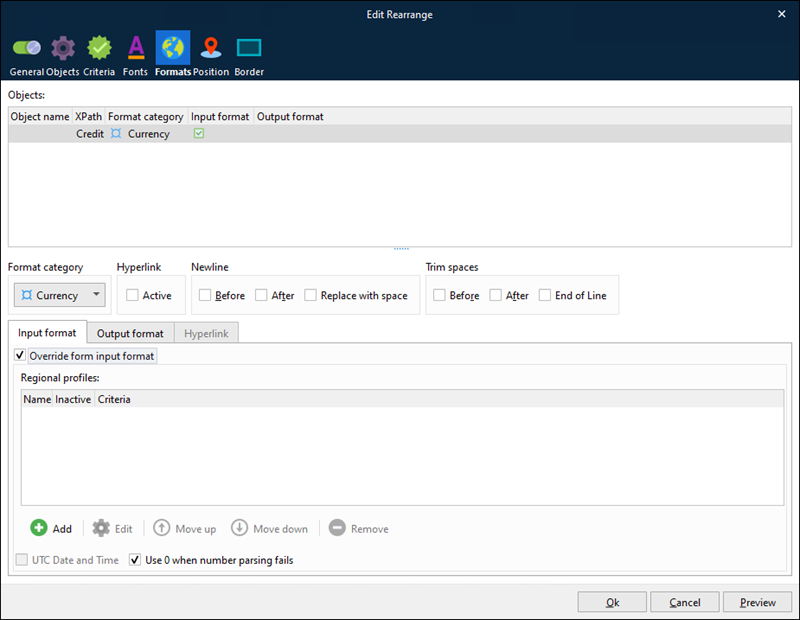Switch to the Input format tab

[x=47, y=333]
